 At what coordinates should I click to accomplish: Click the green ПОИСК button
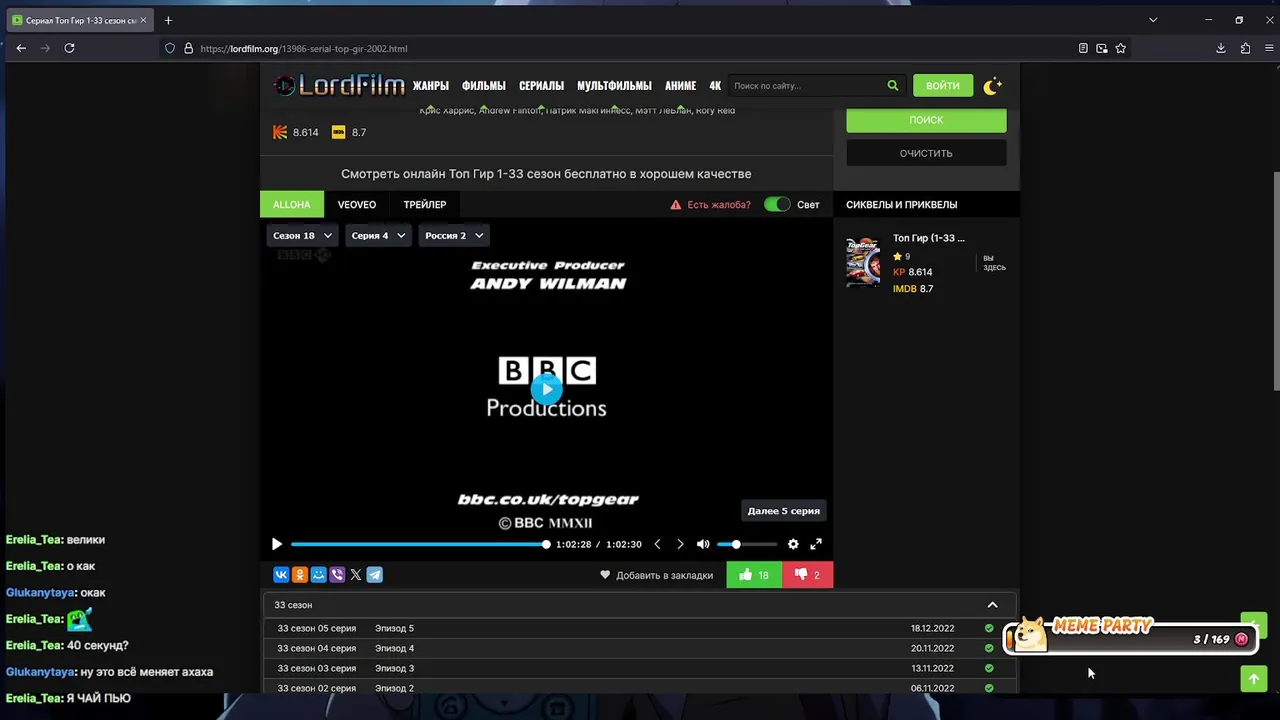tap(926, 120)
